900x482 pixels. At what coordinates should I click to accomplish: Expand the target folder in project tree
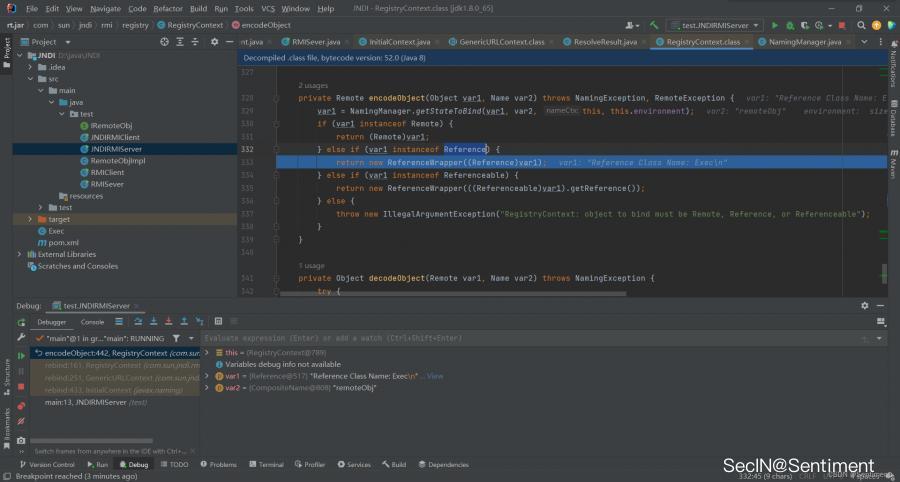pos(31,219)
